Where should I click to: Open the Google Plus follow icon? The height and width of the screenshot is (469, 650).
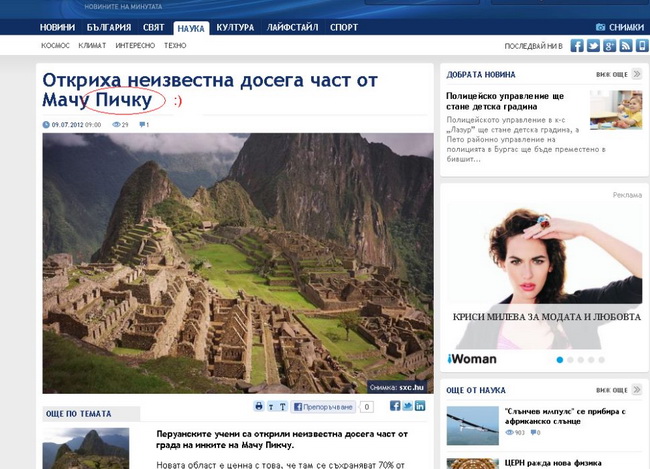coord(609,45)
